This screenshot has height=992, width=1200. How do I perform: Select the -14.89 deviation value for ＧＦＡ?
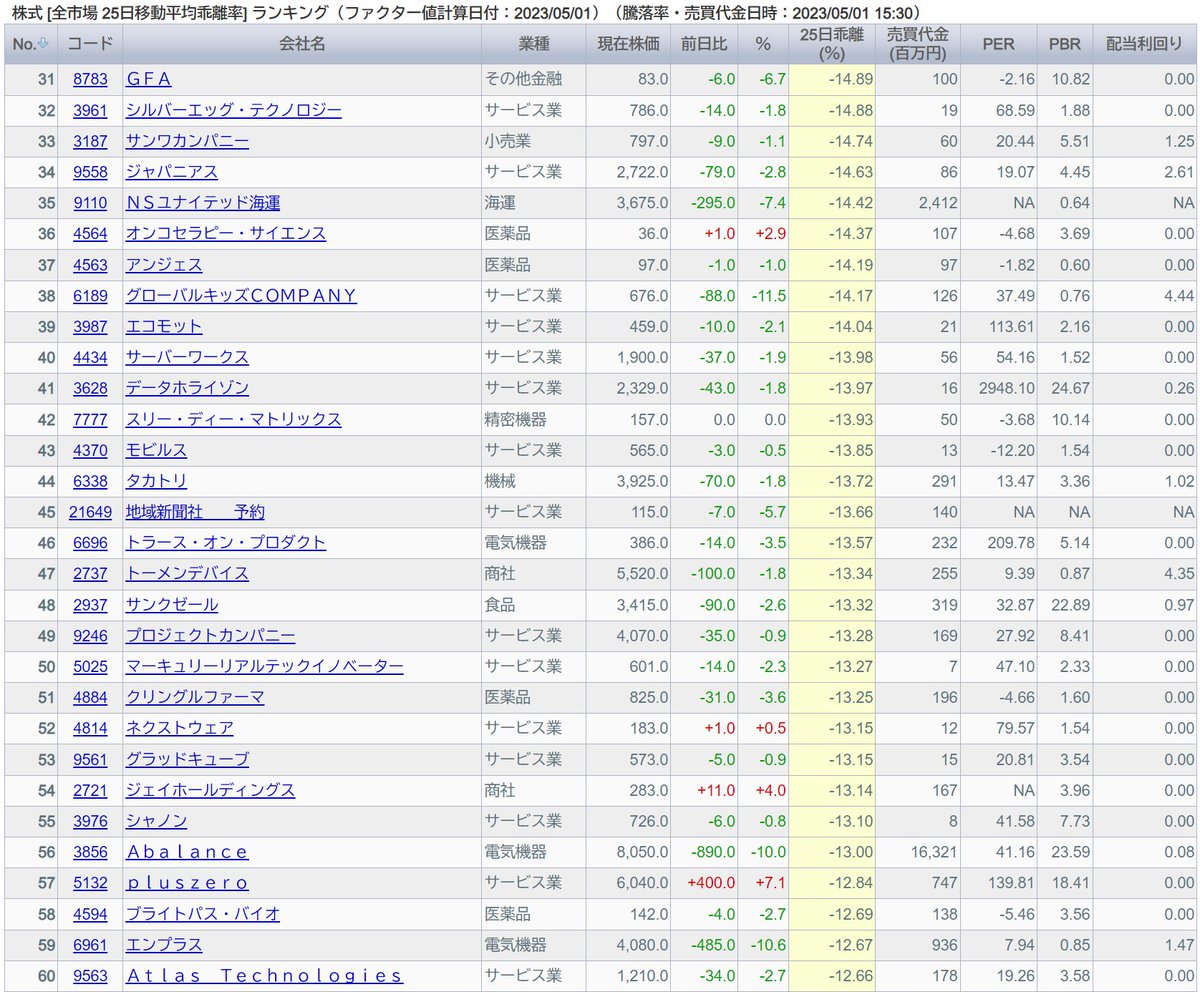pyautogui.click(x=853, y=79)
